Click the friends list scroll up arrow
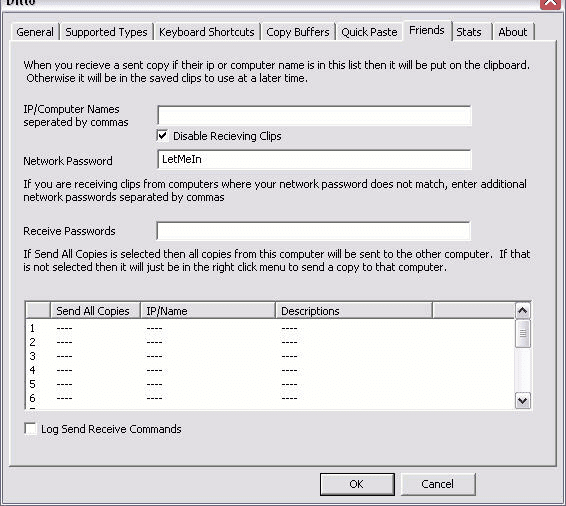Image resolution: width=566 pixels, height=506 pixels. 523,311
